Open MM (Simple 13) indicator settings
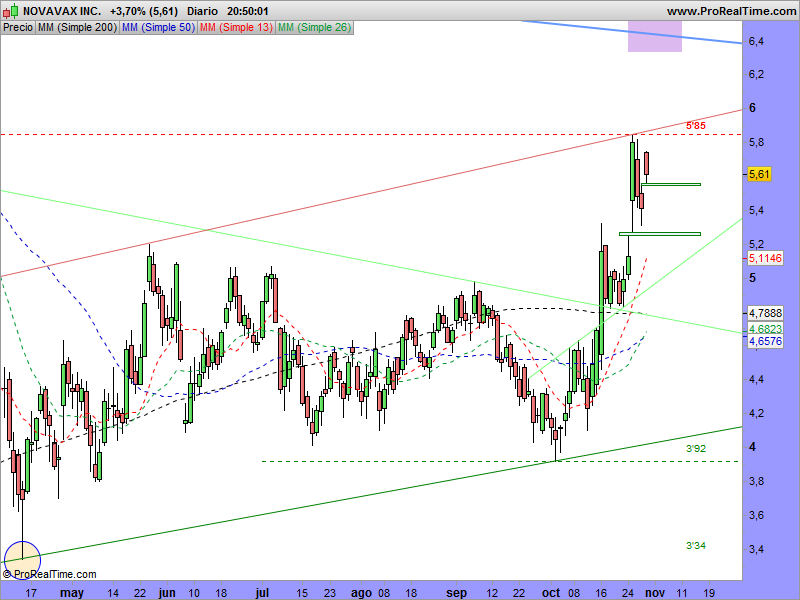 tap(236, 28)
